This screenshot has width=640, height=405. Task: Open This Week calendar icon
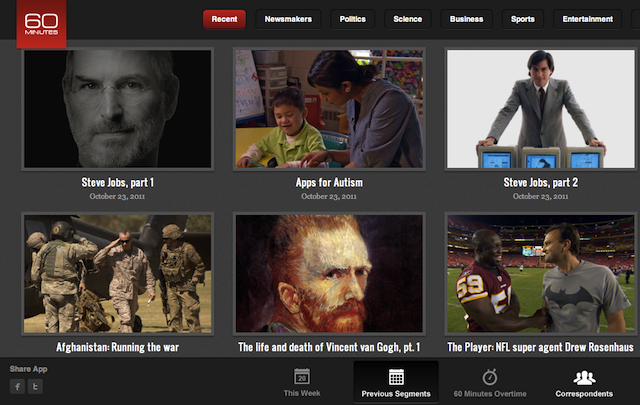[x=302, y=376]
